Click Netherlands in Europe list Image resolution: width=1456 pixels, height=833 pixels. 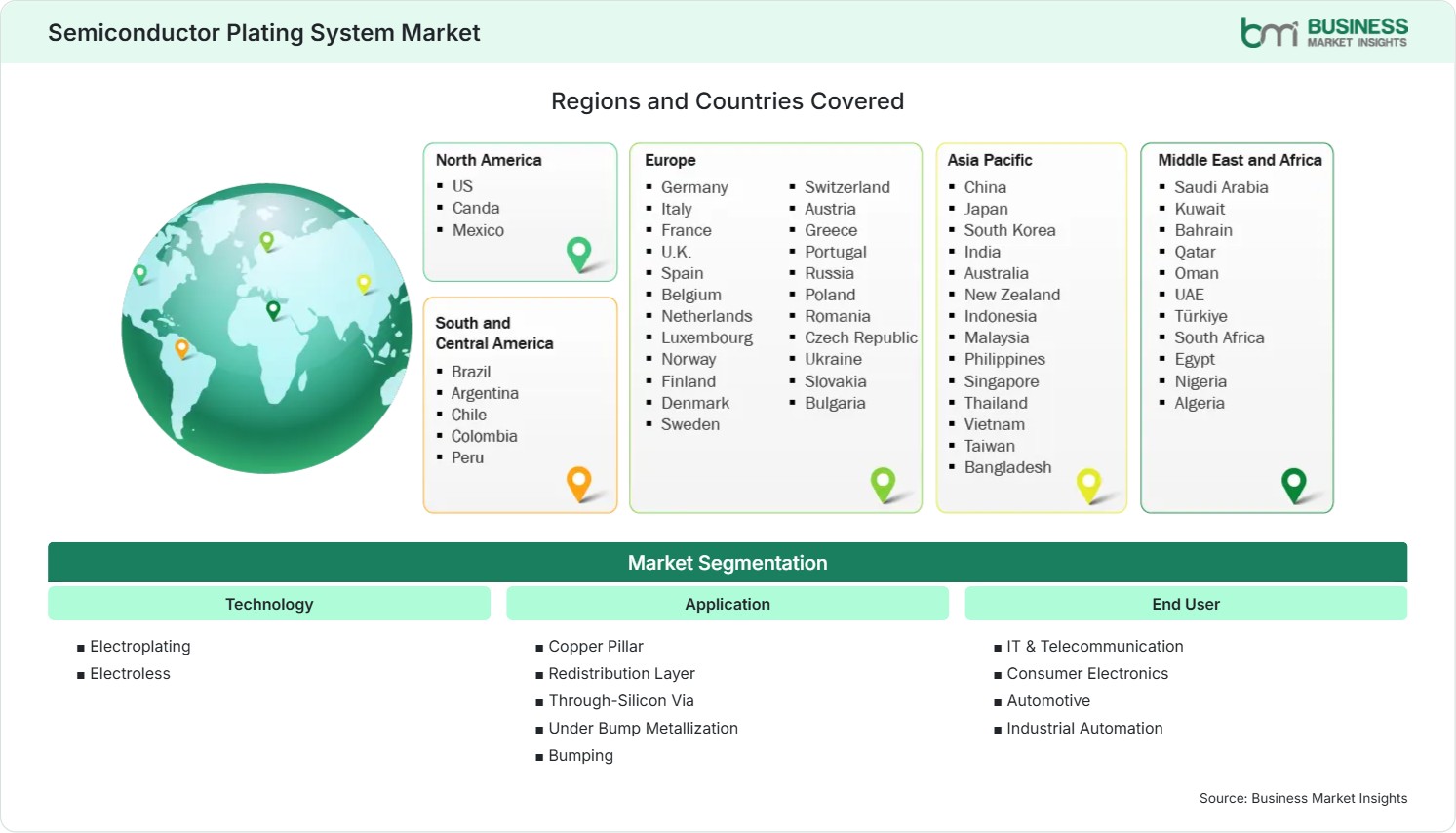pyautogui.click(x=707, y=316)
